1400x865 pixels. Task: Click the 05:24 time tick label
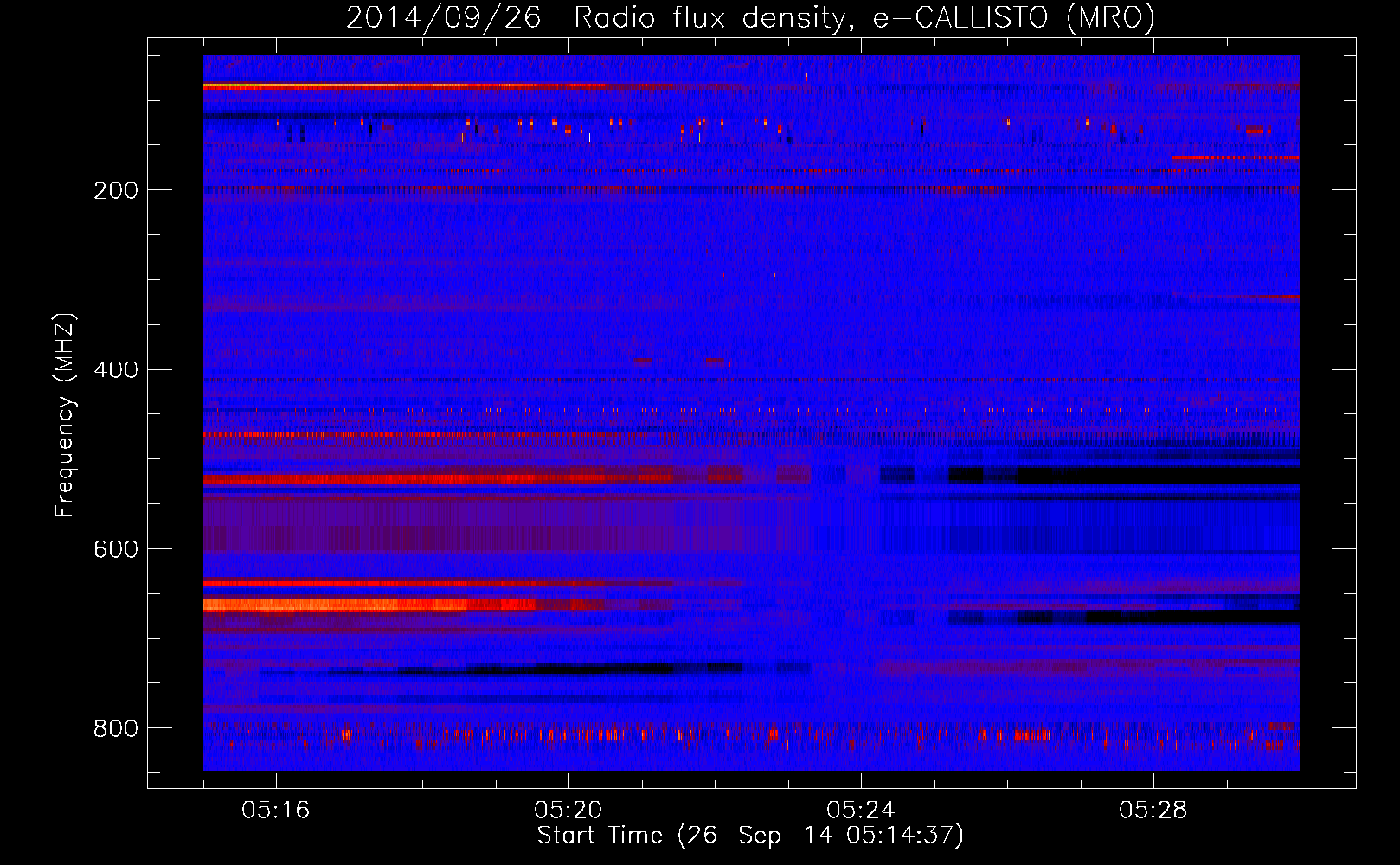(861, 810)
